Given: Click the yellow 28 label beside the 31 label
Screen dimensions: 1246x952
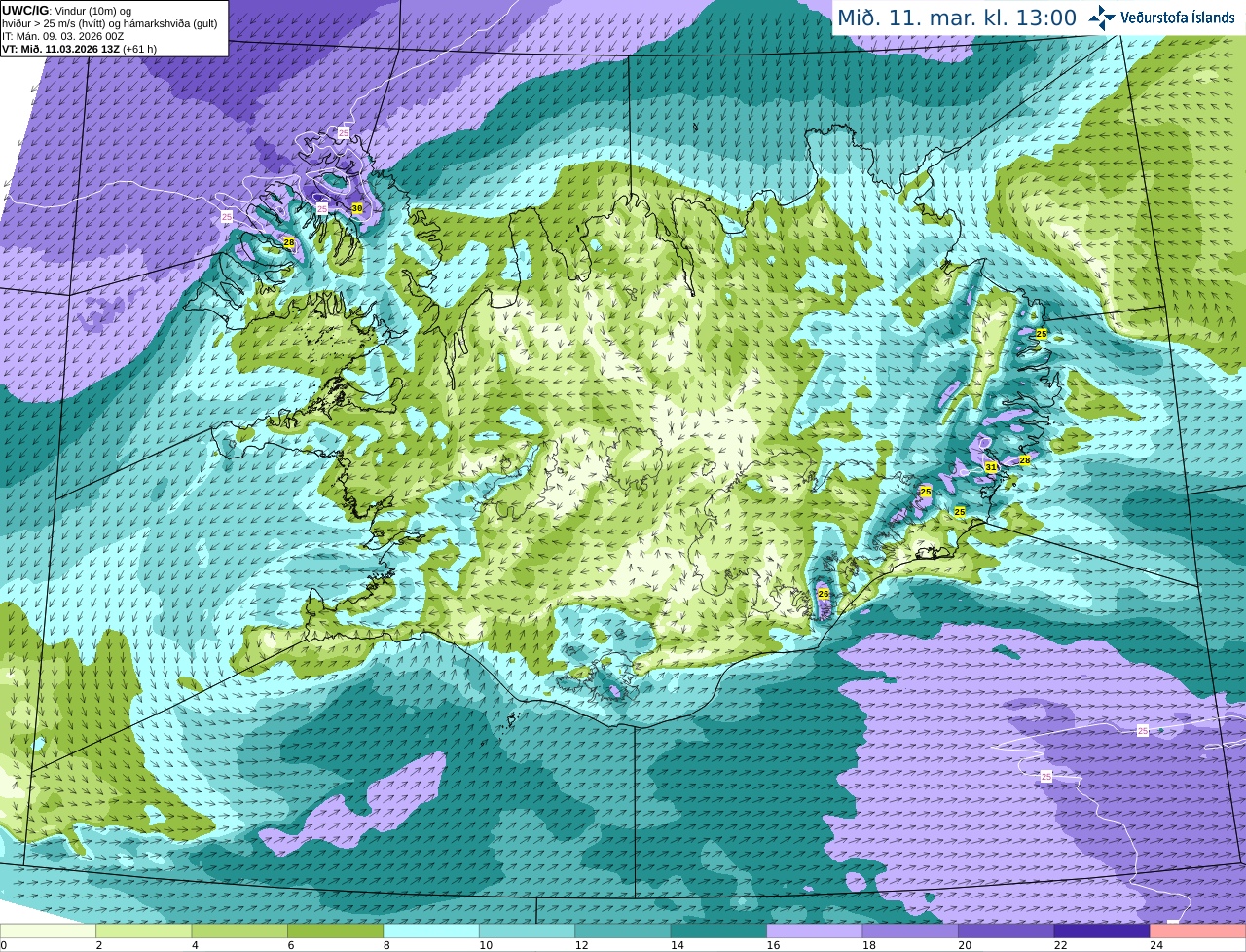Looking at the screenshot, I should click(x=1024, y=460).
